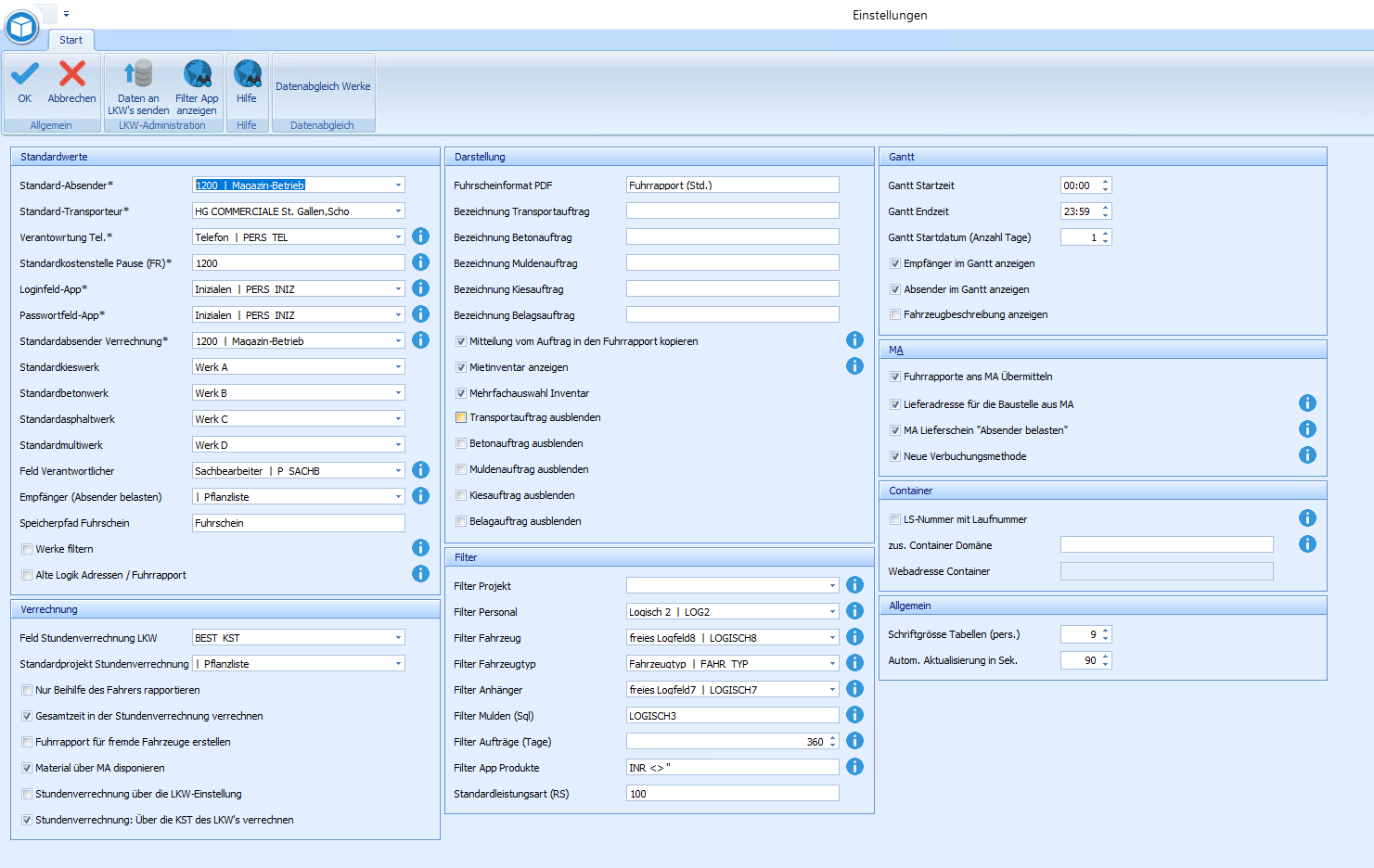Open the Standard-Transporteur dropdown
The image size is (1374, 868).
coord(399,211)
